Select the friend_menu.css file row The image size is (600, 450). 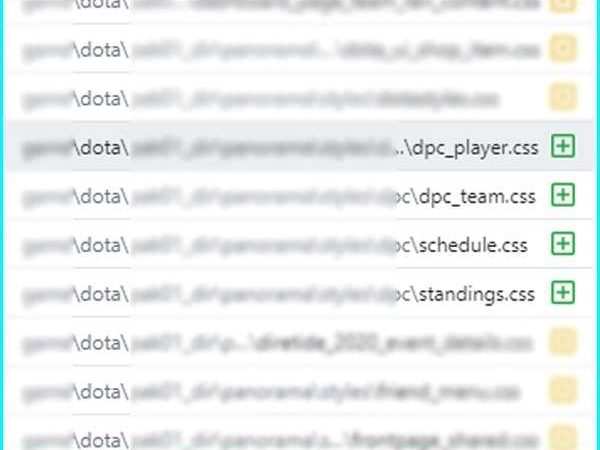pos(299,391)
